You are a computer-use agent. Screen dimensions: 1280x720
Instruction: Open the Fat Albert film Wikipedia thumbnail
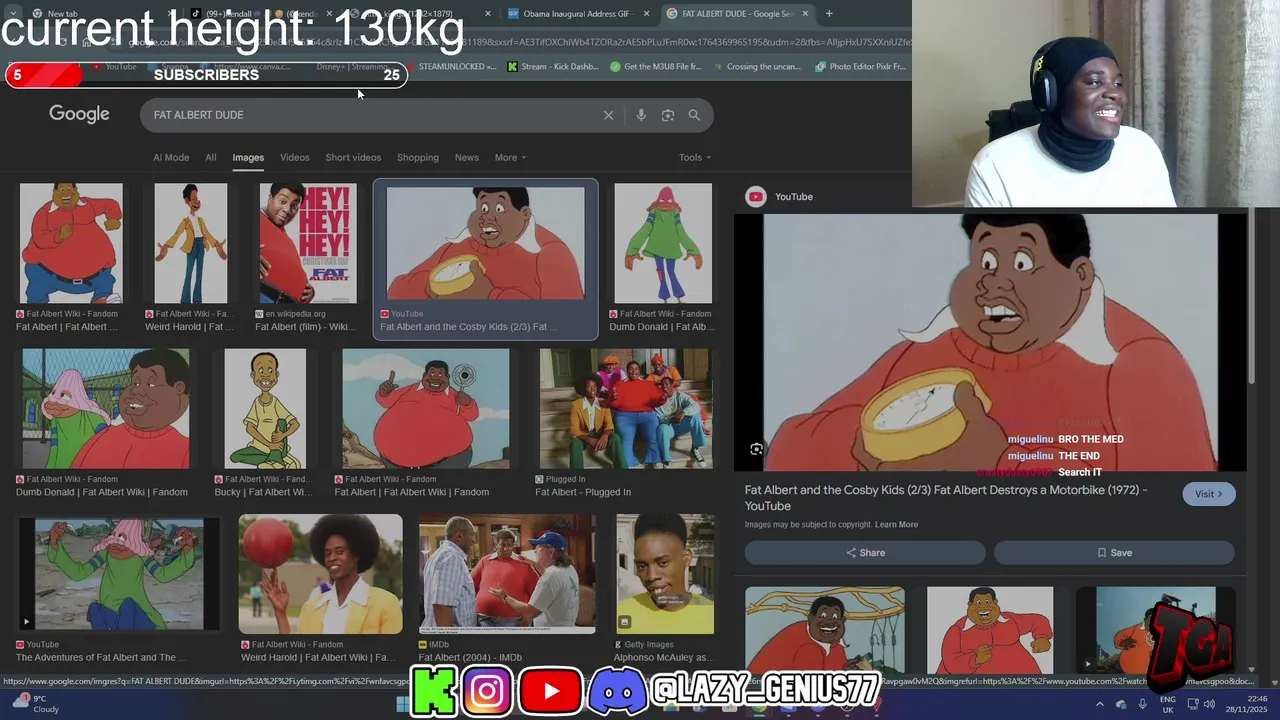(x=308, y=243)
